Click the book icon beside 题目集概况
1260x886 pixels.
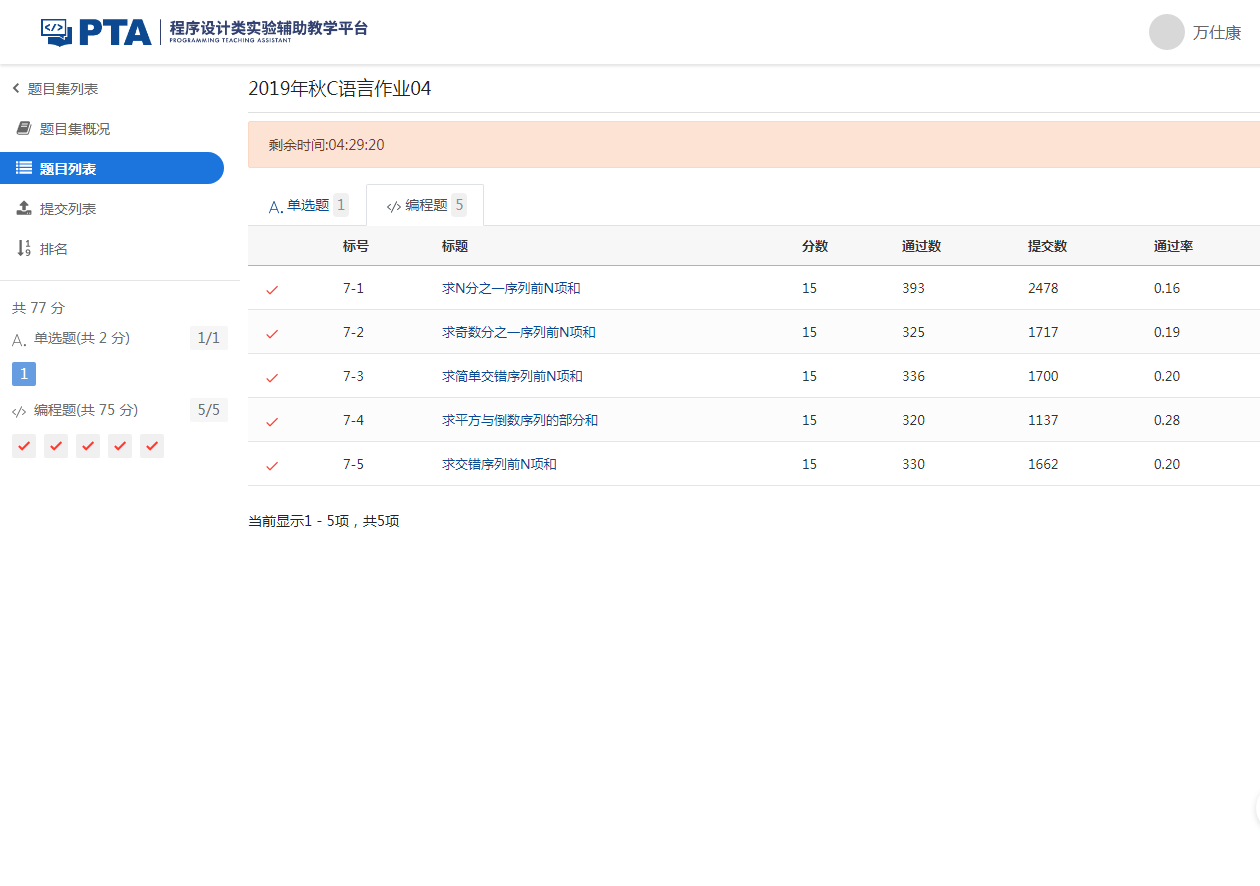[24, 128]
